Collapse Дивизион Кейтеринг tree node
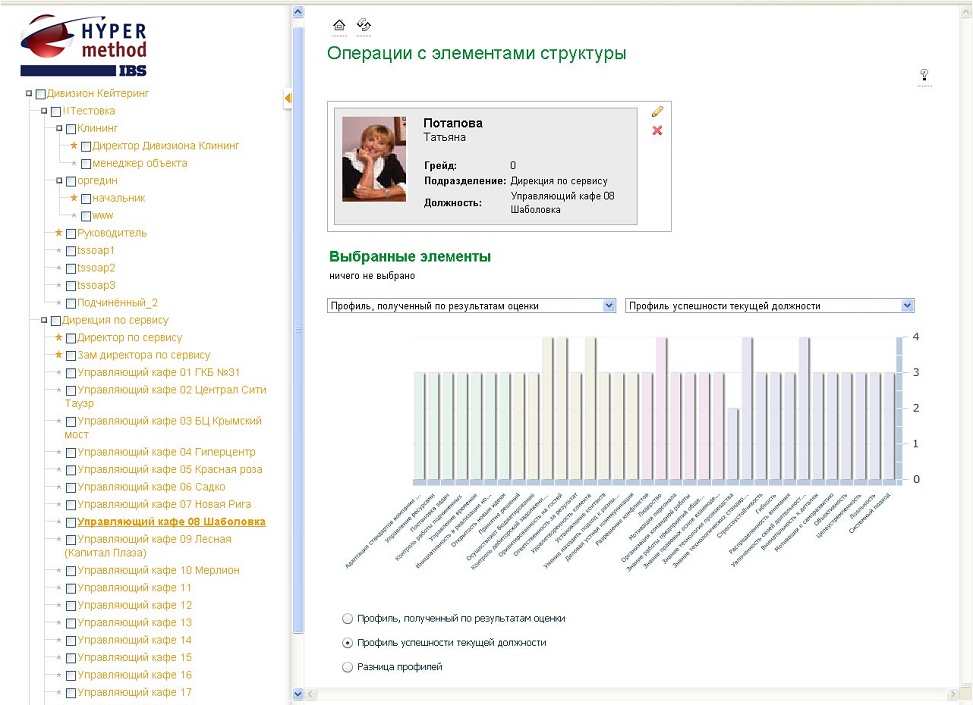 [x=29, y=94]
